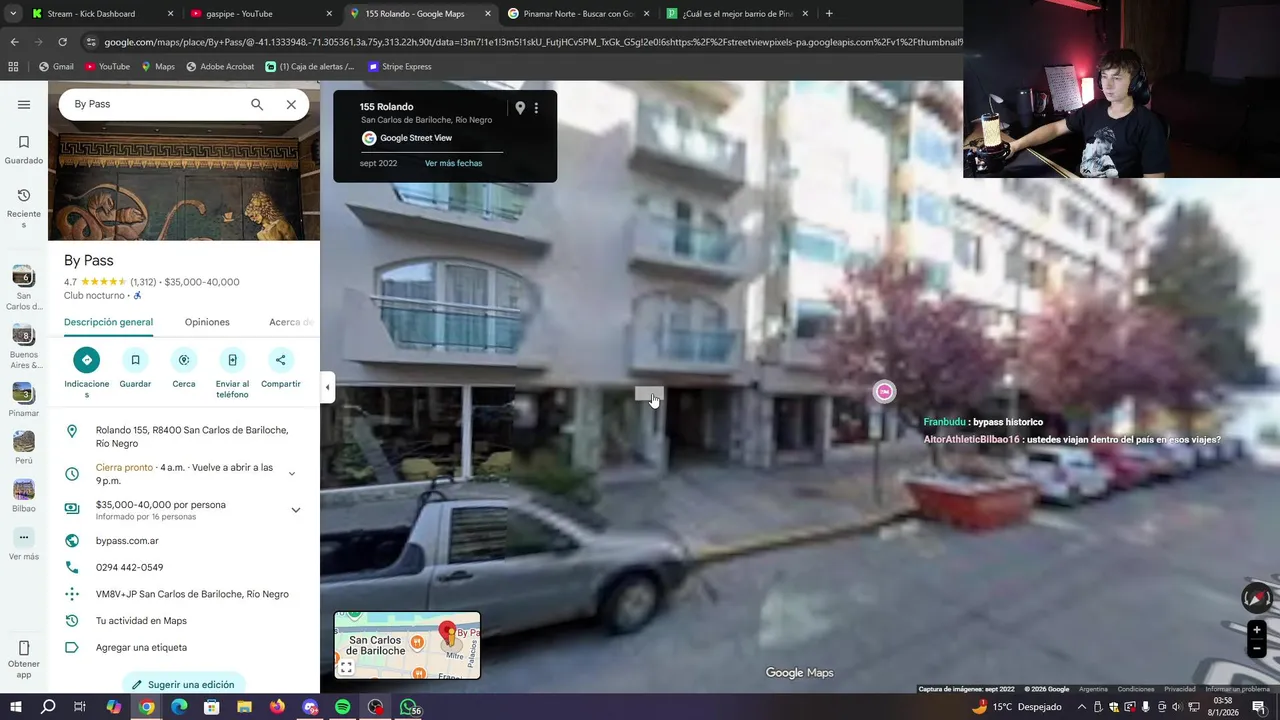Open the tab search dropdown arrow
The image size is (1280, 720).
point(12,14)
